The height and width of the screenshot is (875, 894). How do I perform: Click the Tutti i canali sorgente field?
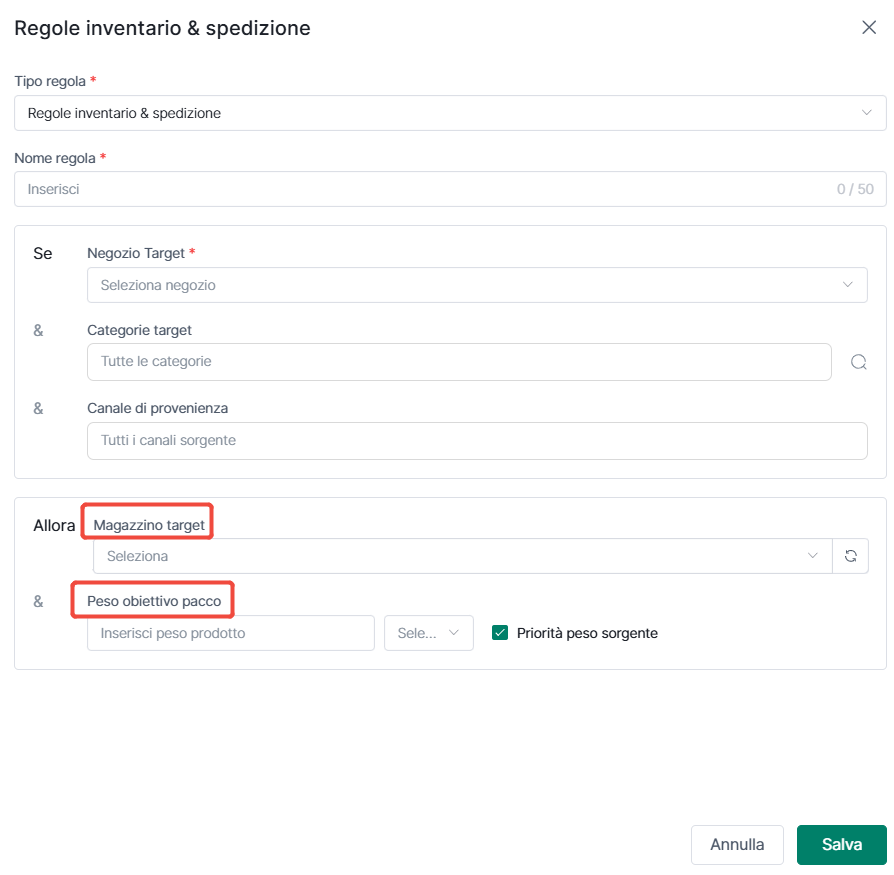(x=477, y=441)
